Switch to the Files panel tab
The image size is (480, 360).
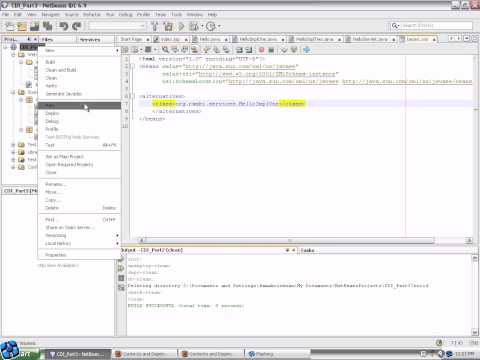[x=57, y=39]
